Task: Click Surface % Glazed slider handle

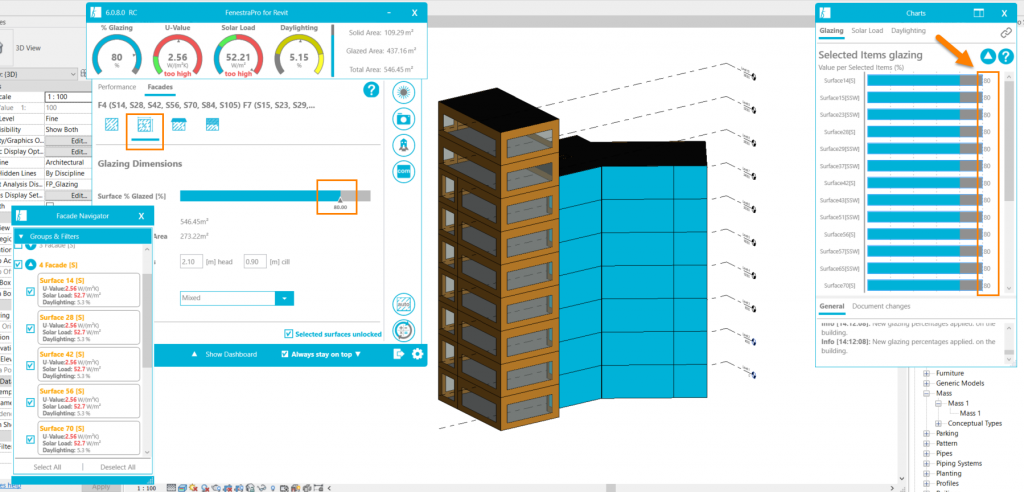Action: click(x=339, y=199)
